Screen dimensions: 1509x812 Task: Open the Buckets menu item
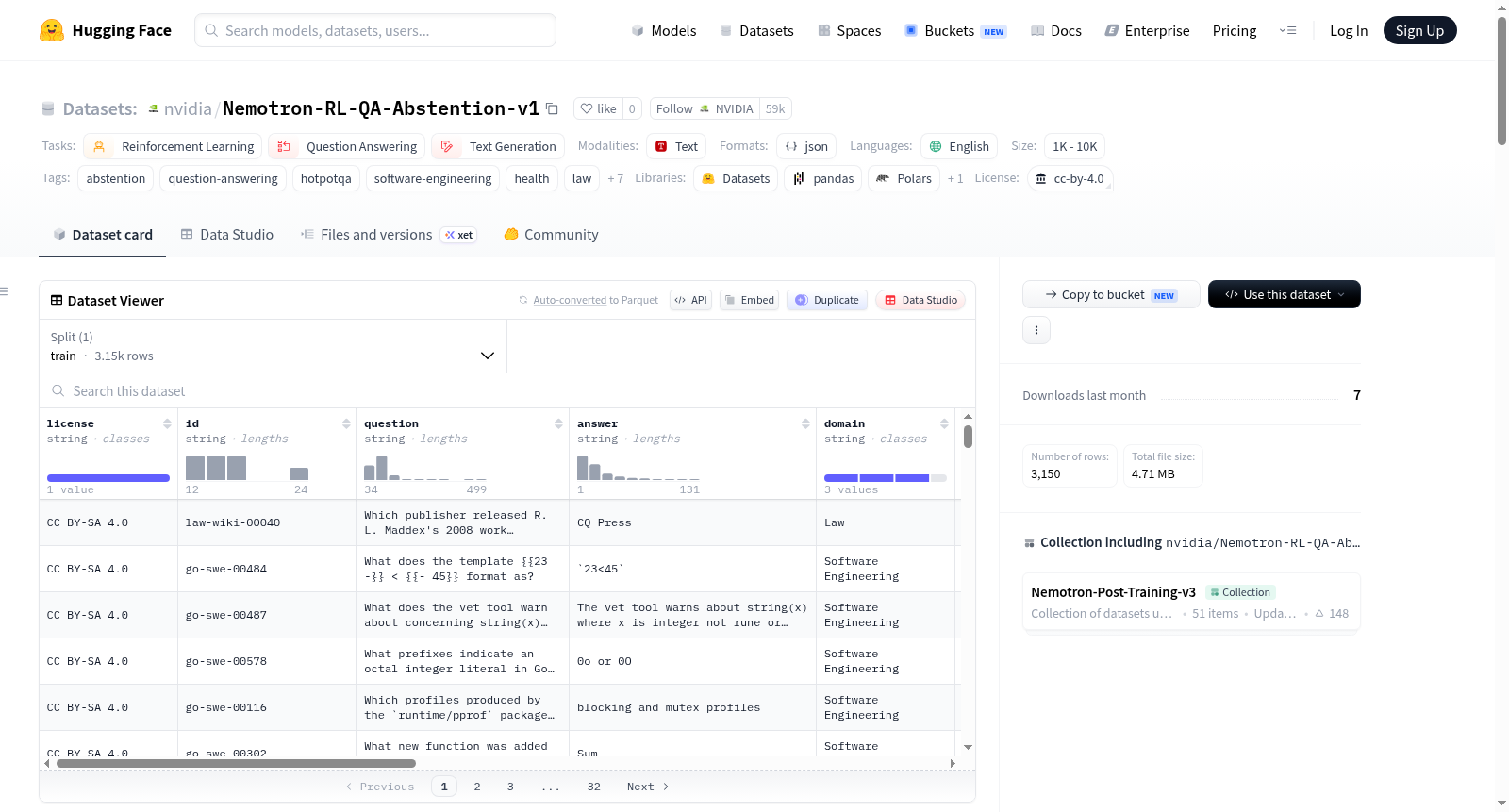point(955,31)
